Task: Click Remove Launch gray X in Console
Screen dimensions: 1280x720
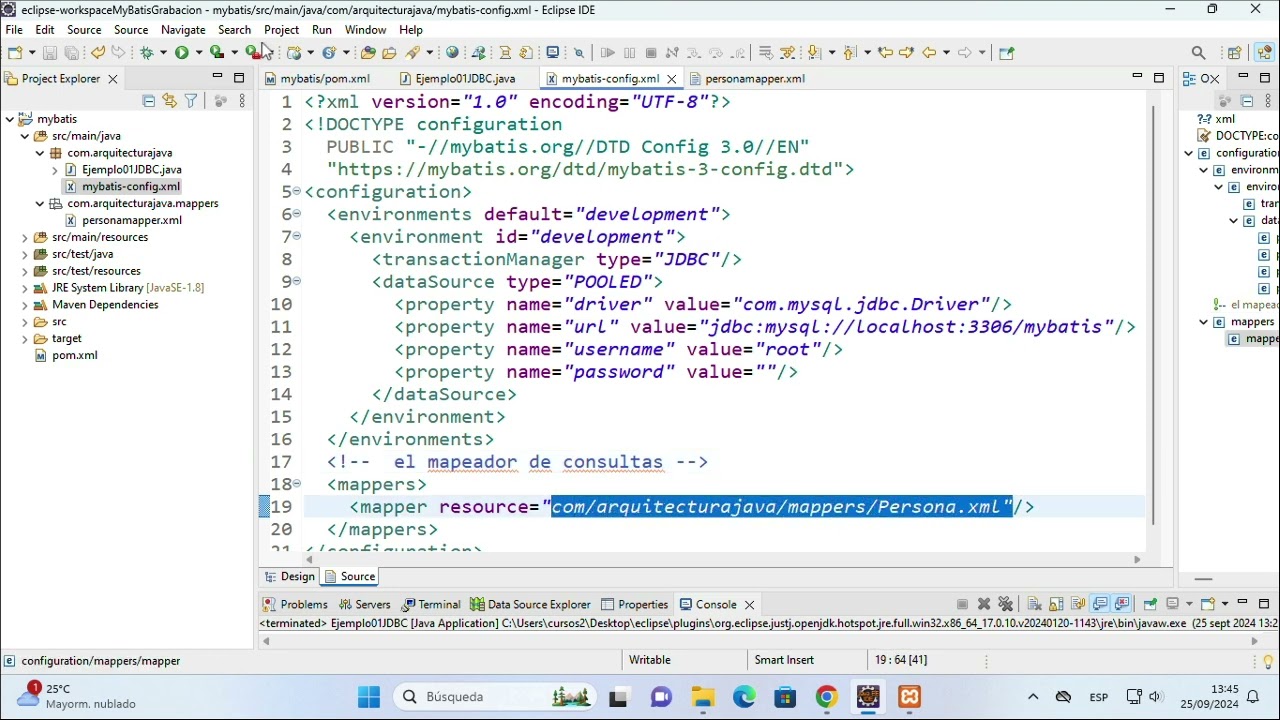Action: [x=984, y=604]
